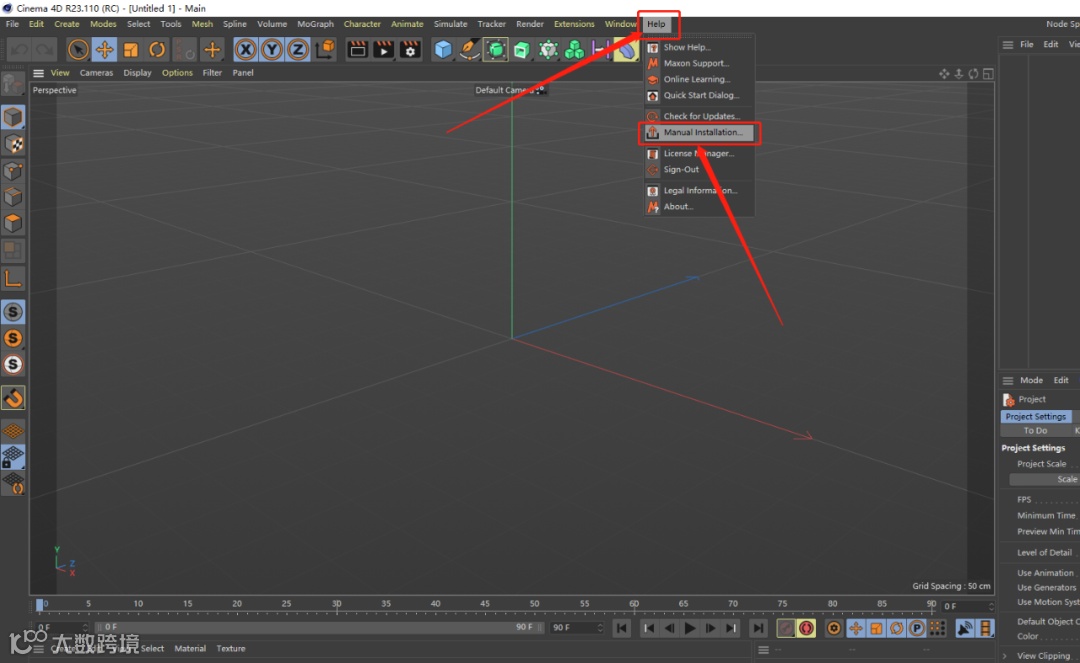Click the end frame 90 F field
The image size is (1080, 663).
pyautogui.click(x=577, y=627)
